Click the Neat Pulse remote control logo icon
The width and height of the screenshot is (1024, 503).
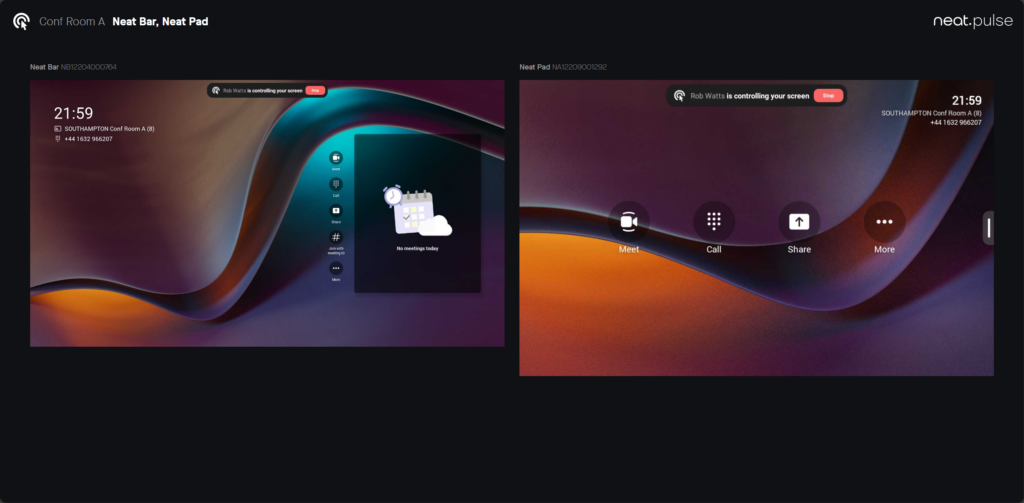21,22
